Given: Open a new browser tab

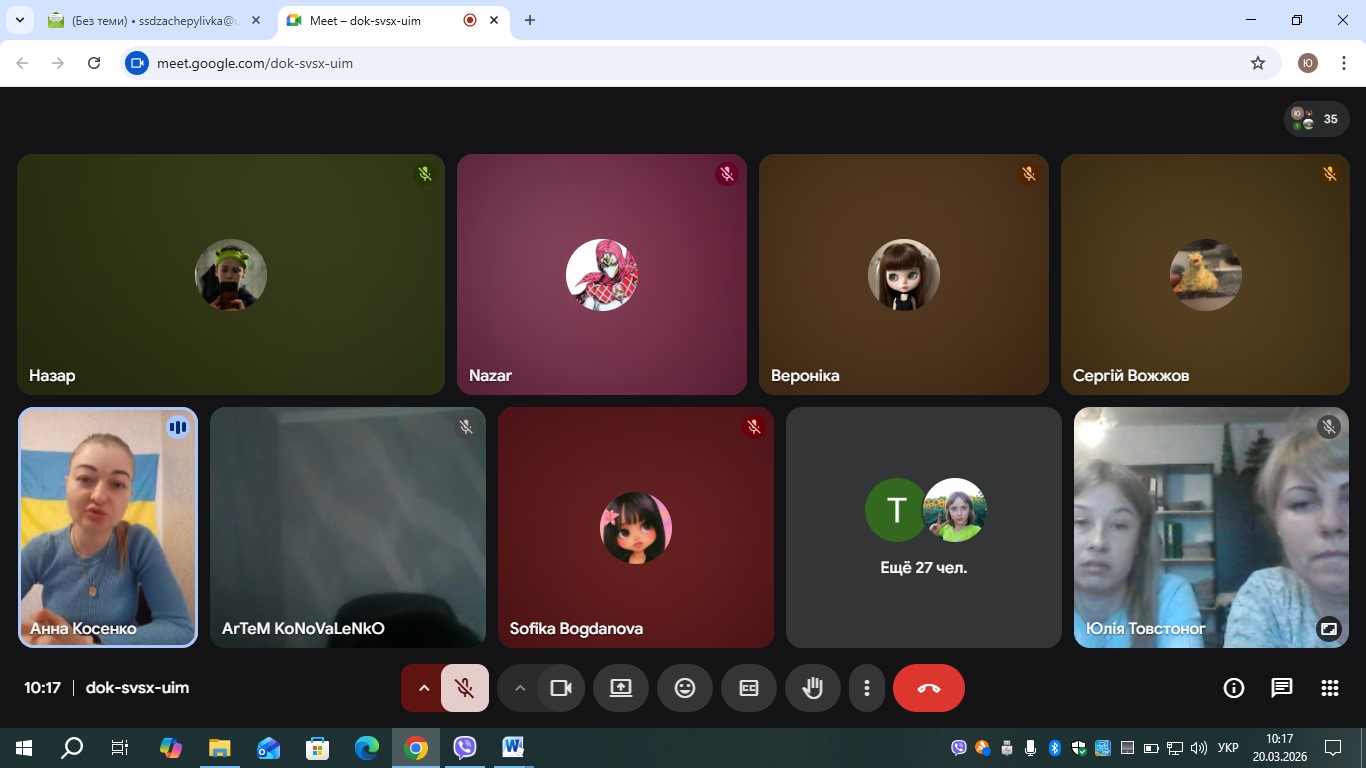Looking at the screenshot, I should pyautogui.click(x=530, y=21).
